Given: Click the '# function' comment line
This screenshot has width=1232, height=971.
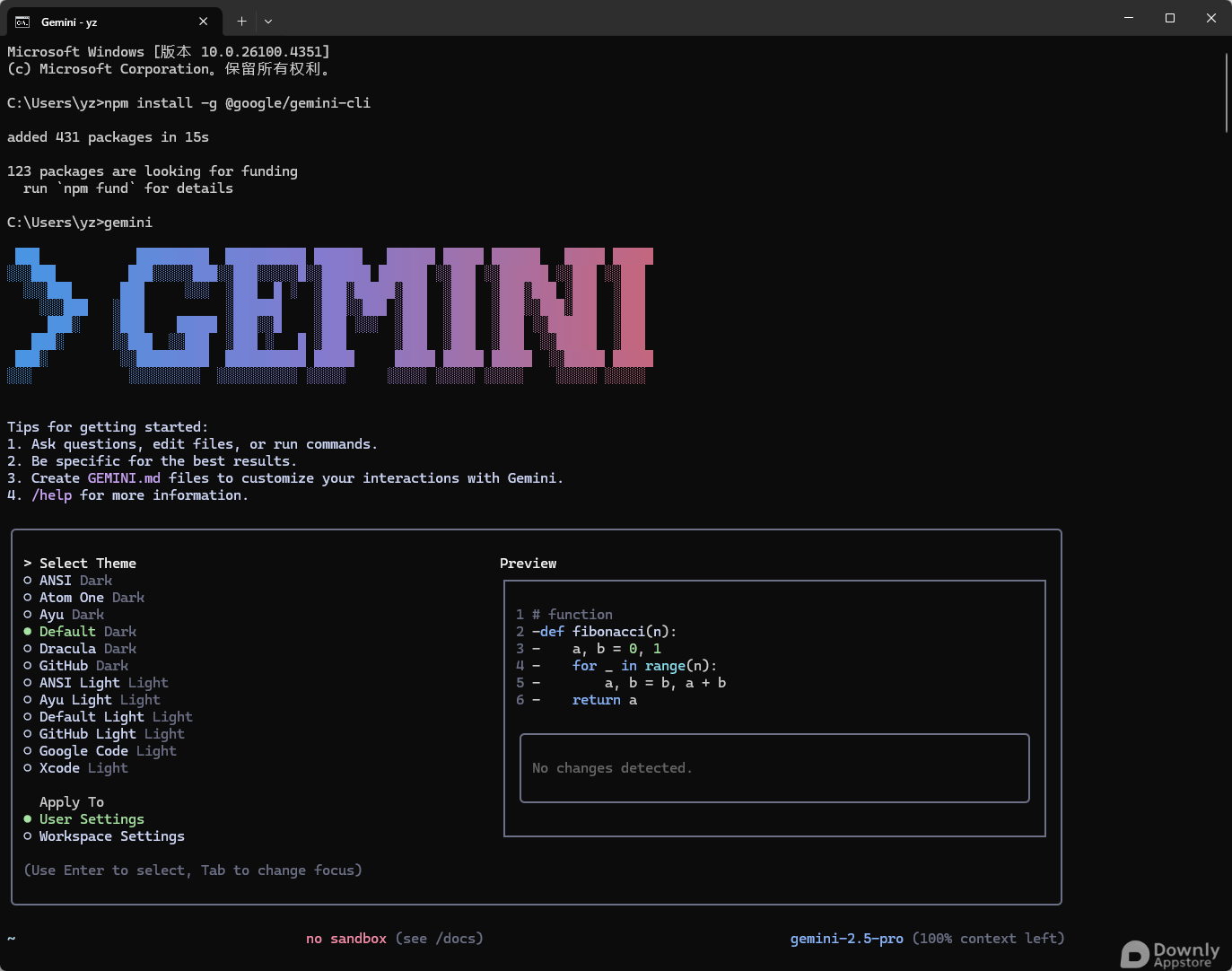Looking at the screenshot, I should 572,615.
